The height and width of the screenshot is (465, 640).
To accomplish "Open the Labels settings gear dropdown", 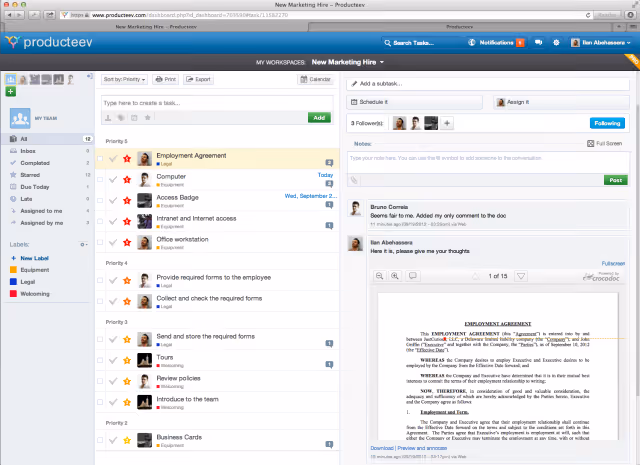I will tap(84, 245).
